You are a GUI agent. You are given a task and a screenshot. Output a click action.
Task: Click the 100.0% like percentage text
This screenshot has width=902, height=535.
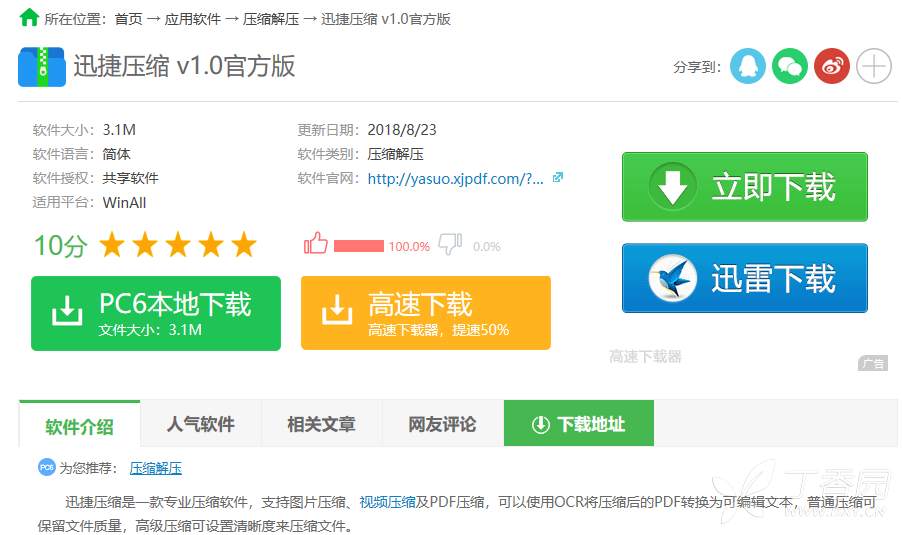point(409,247)
